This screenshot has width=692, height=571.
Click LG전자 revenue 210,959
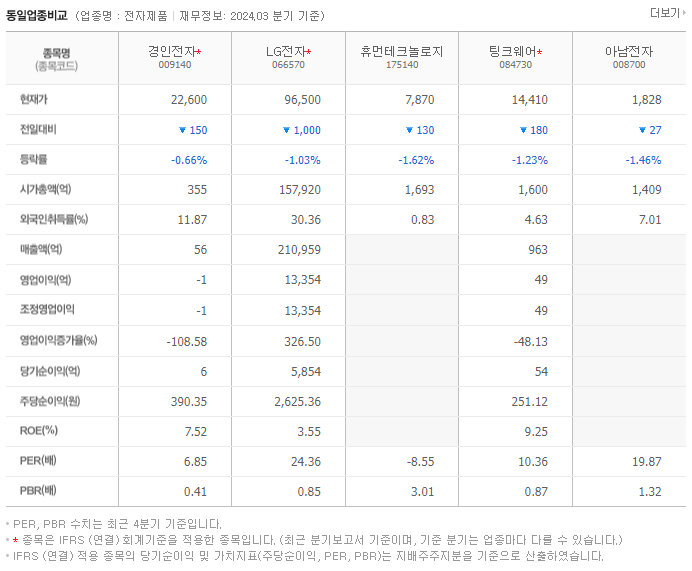[x=299, y=250]
